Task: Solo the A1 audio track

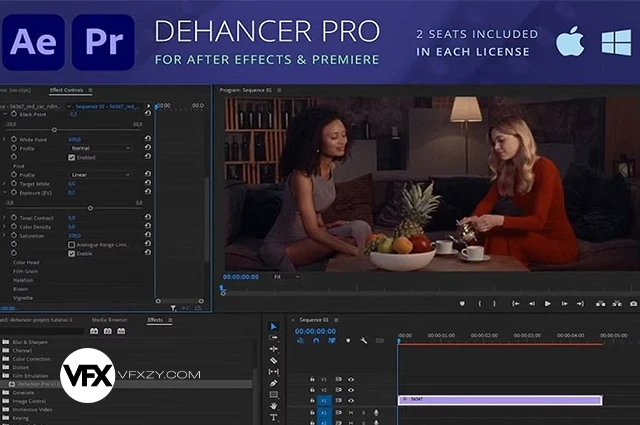Action: 363,413
